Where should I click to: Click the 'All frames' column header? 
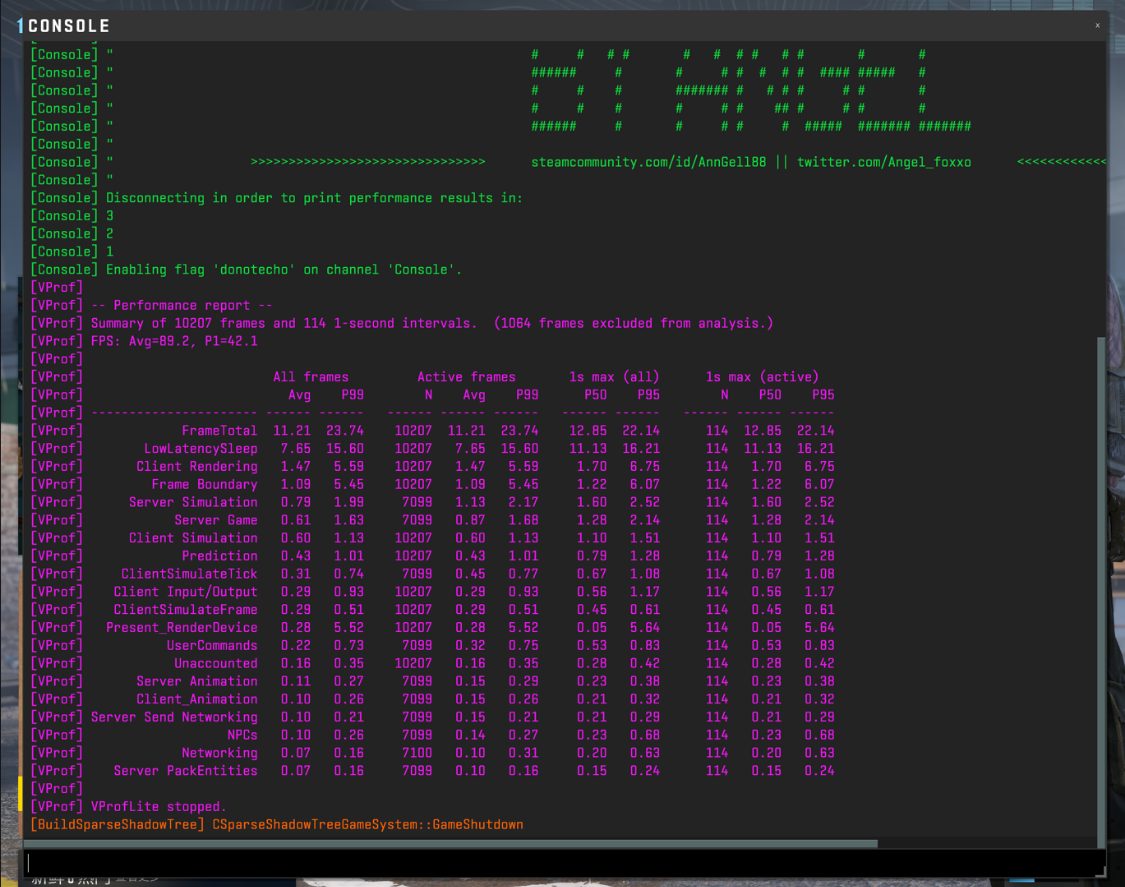[x=311, y=377]
